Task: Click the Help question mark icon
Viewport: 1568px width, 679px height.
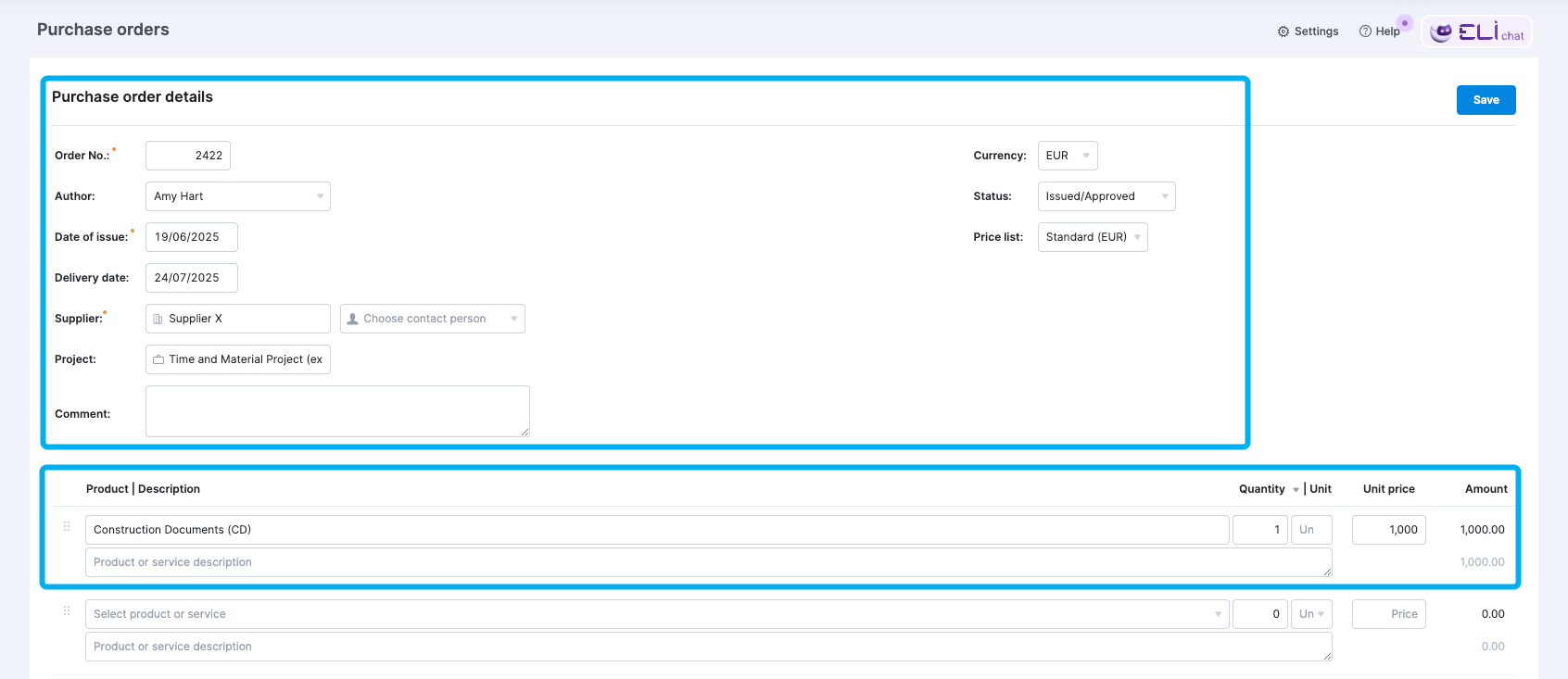Action: [x=1365, y=31]
